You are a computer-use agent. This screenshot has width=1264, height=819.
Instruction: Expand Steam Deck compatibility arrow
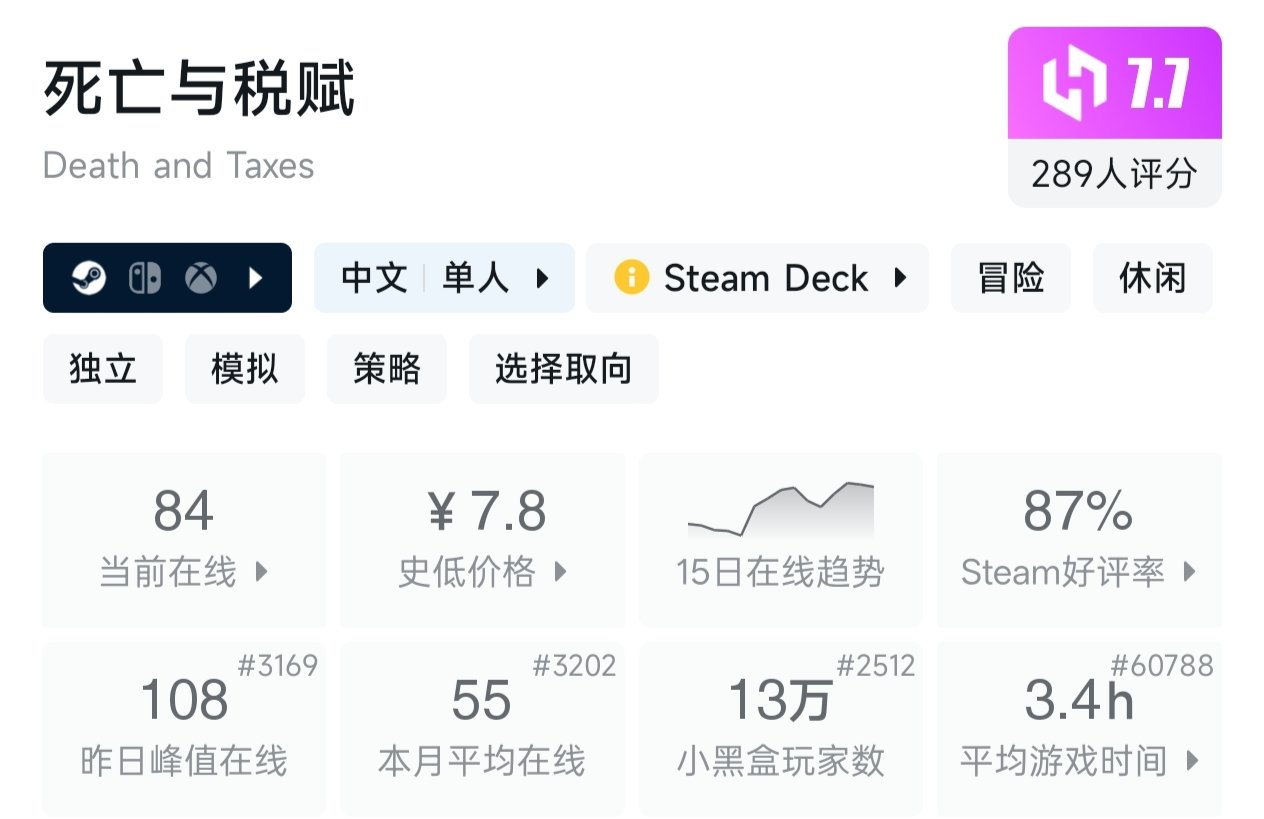pos(900,277)
